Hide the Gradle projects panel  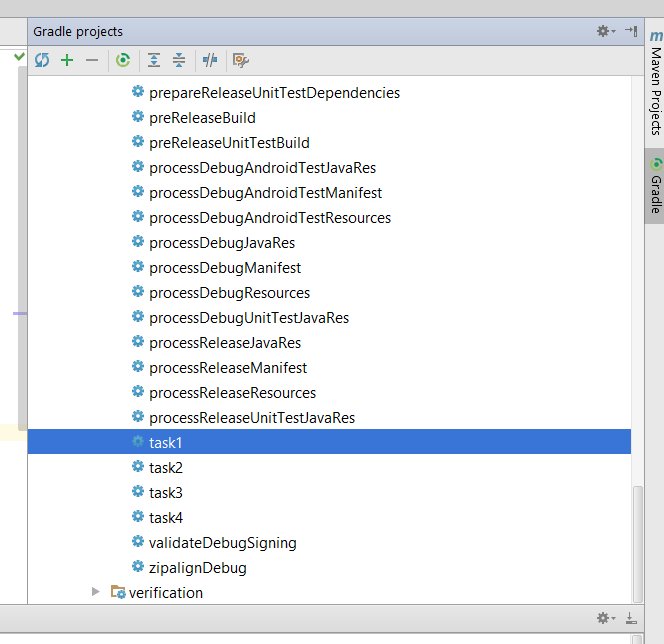[x=631, y=32]
